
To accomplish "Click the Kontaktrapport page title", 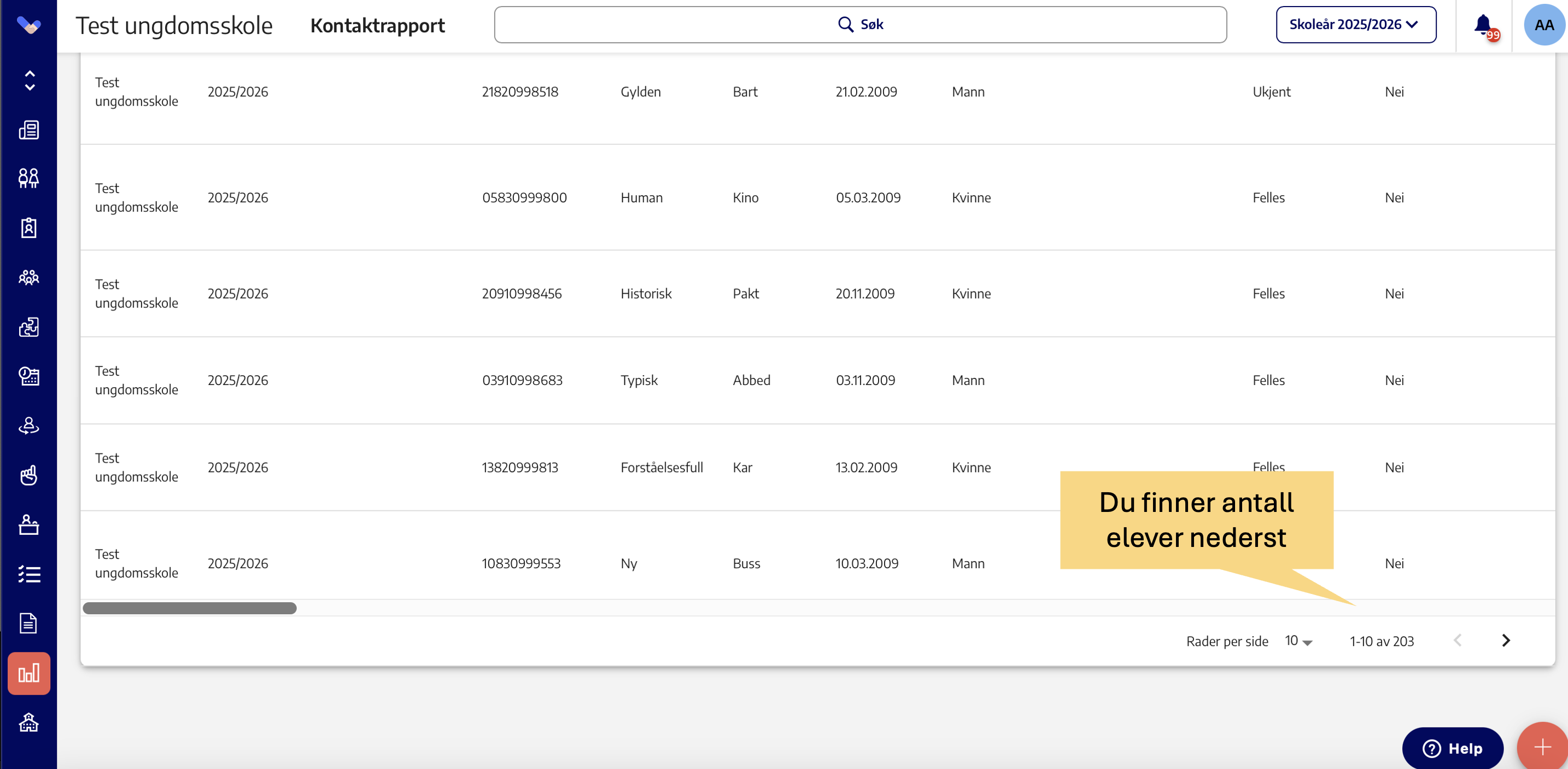I will [x=377, y=26].
